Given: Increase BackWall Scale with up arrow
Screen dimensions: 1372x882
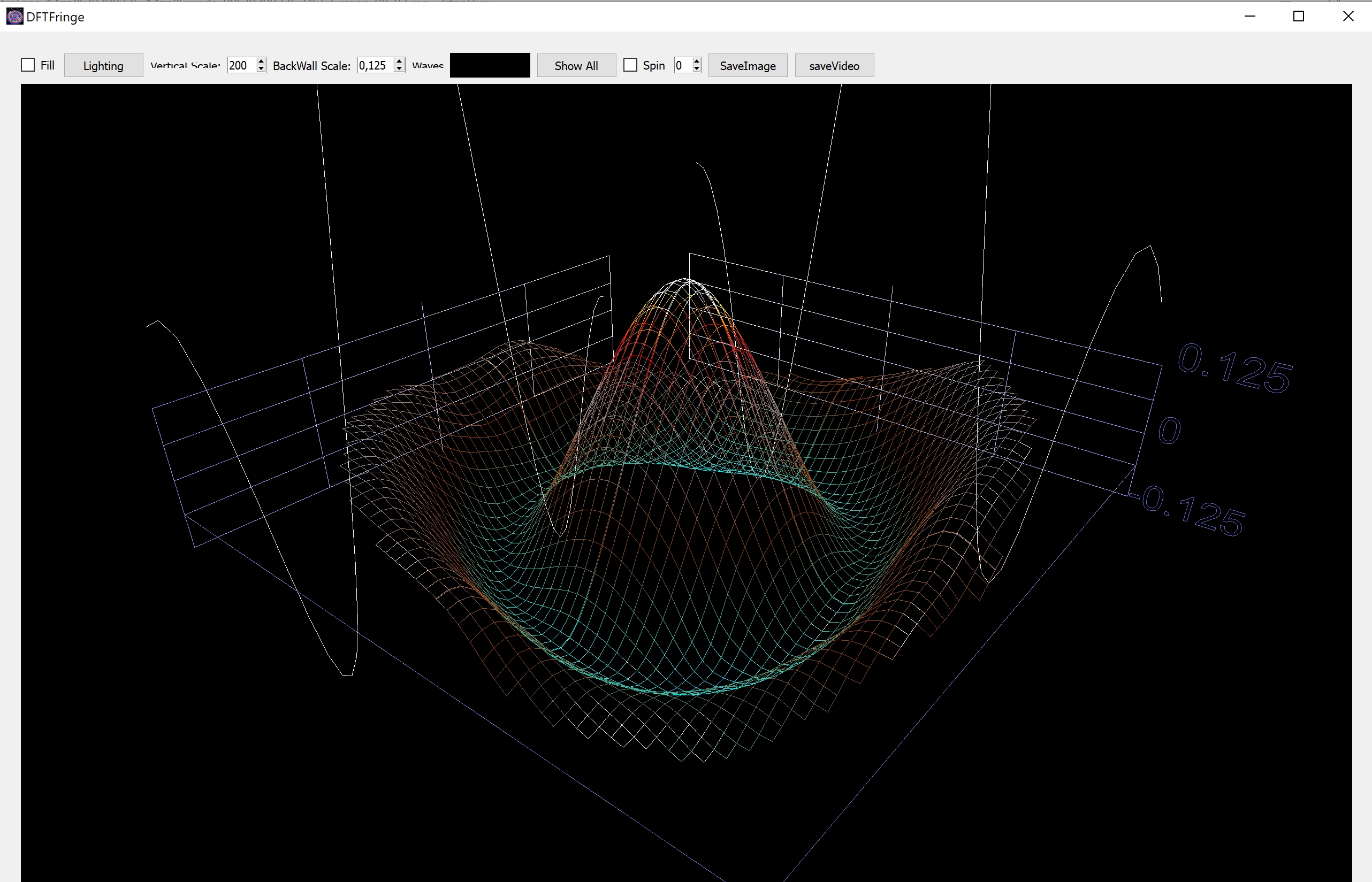Looking at the screenshot, I should click(x=399, y=62).
